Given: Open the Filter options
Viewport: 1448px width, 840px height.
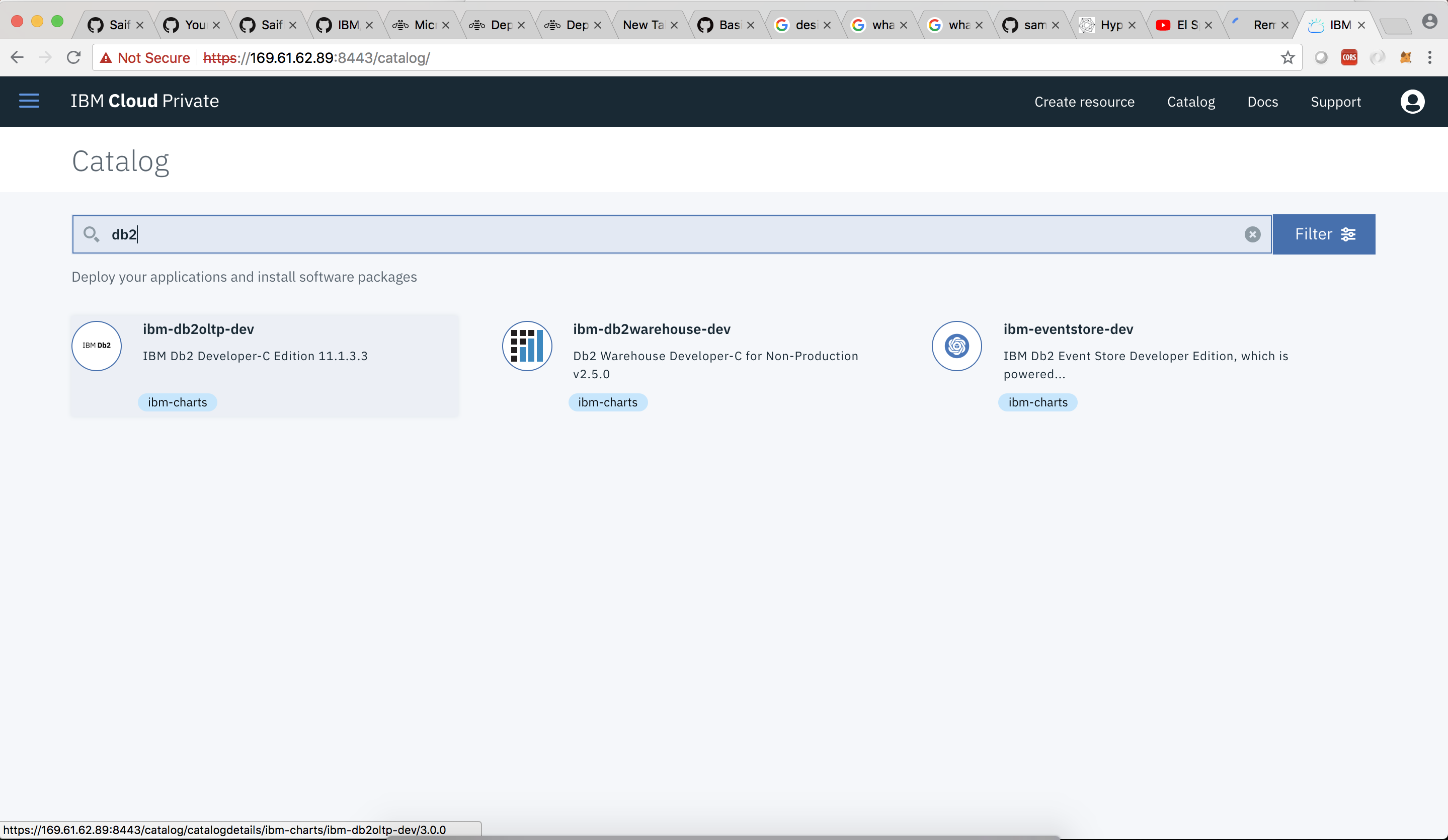Looking at the screenshot, I should [x=1324, y=234].
